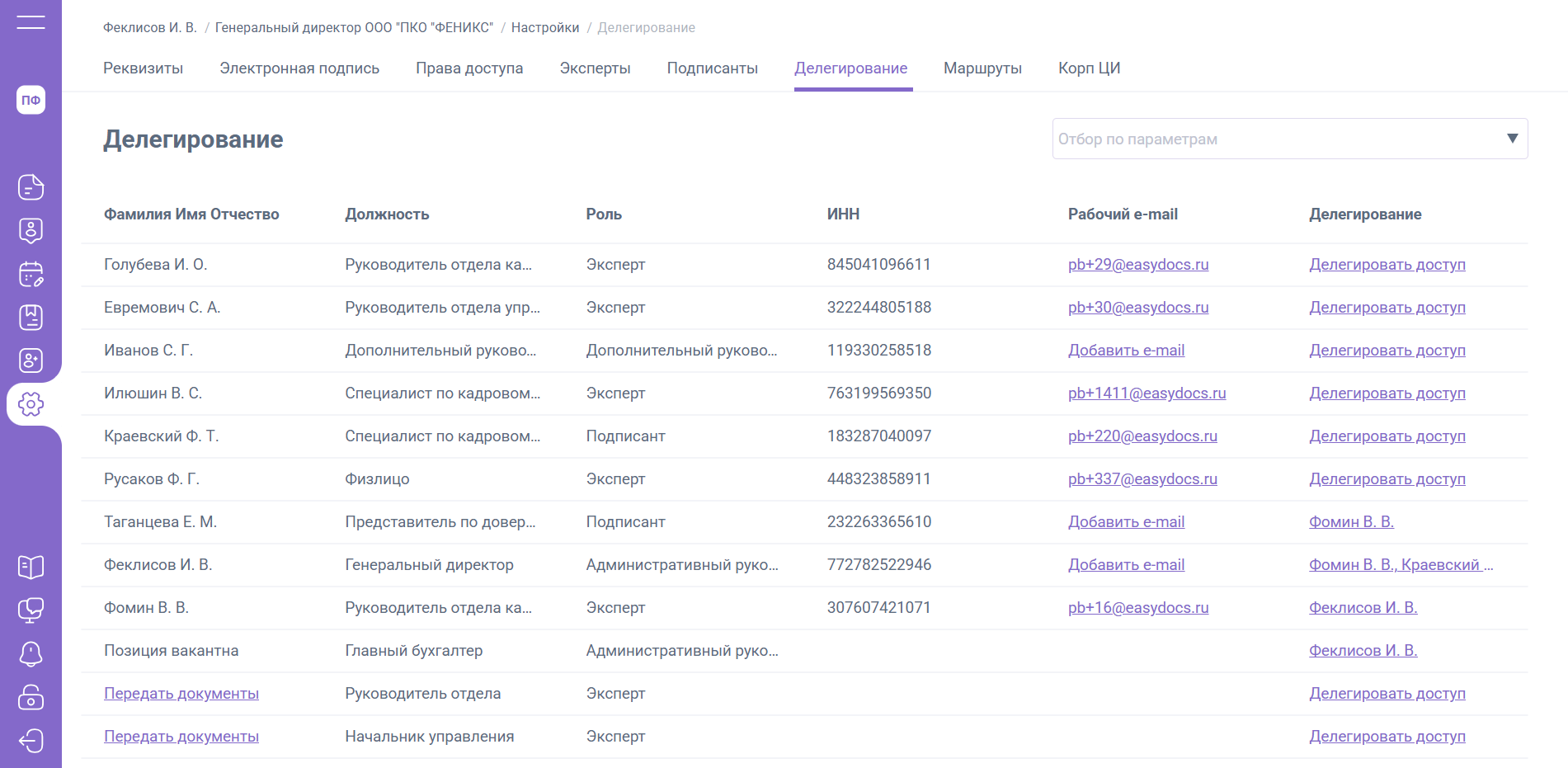
Task: Click the logout arrow icon
Action: click(31, 741)
